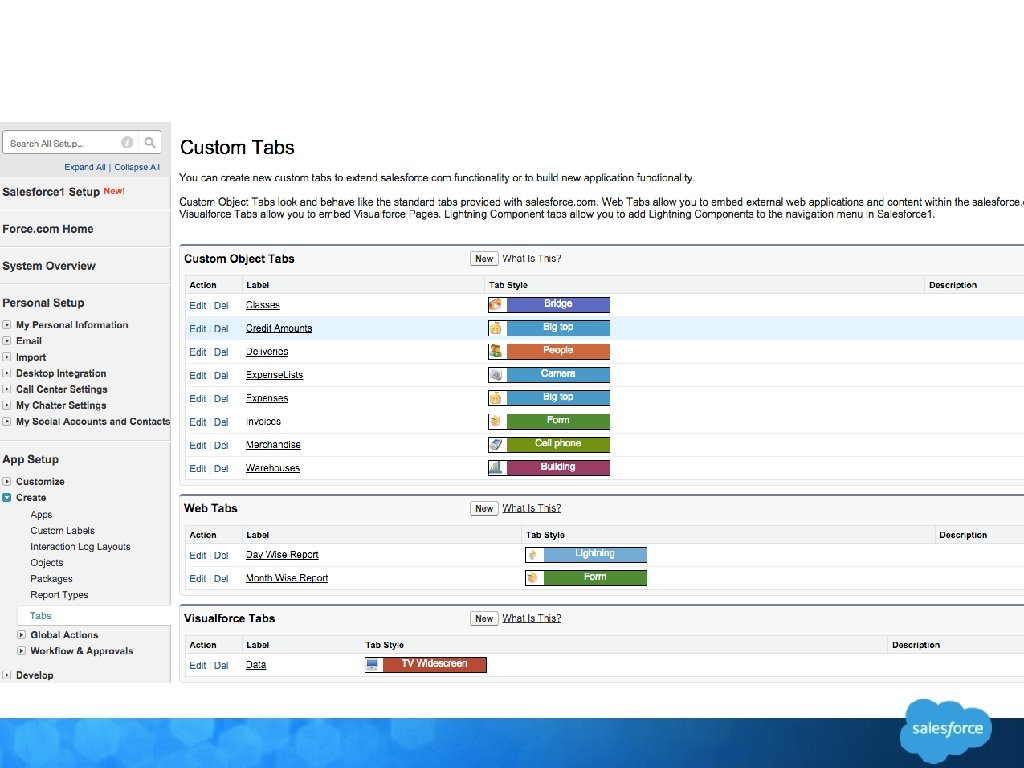This screenshot has height=768, width=1024.
Task: Edit the Invoices tab
Action: [x=198, y=422]
